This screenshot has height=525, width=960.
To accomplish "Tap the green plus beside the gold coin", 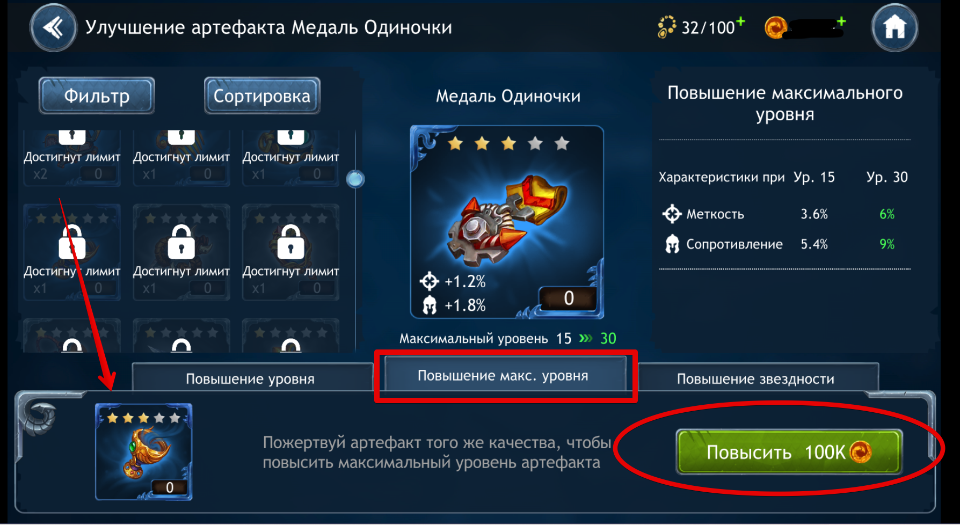I will click(x=841, y=22).
